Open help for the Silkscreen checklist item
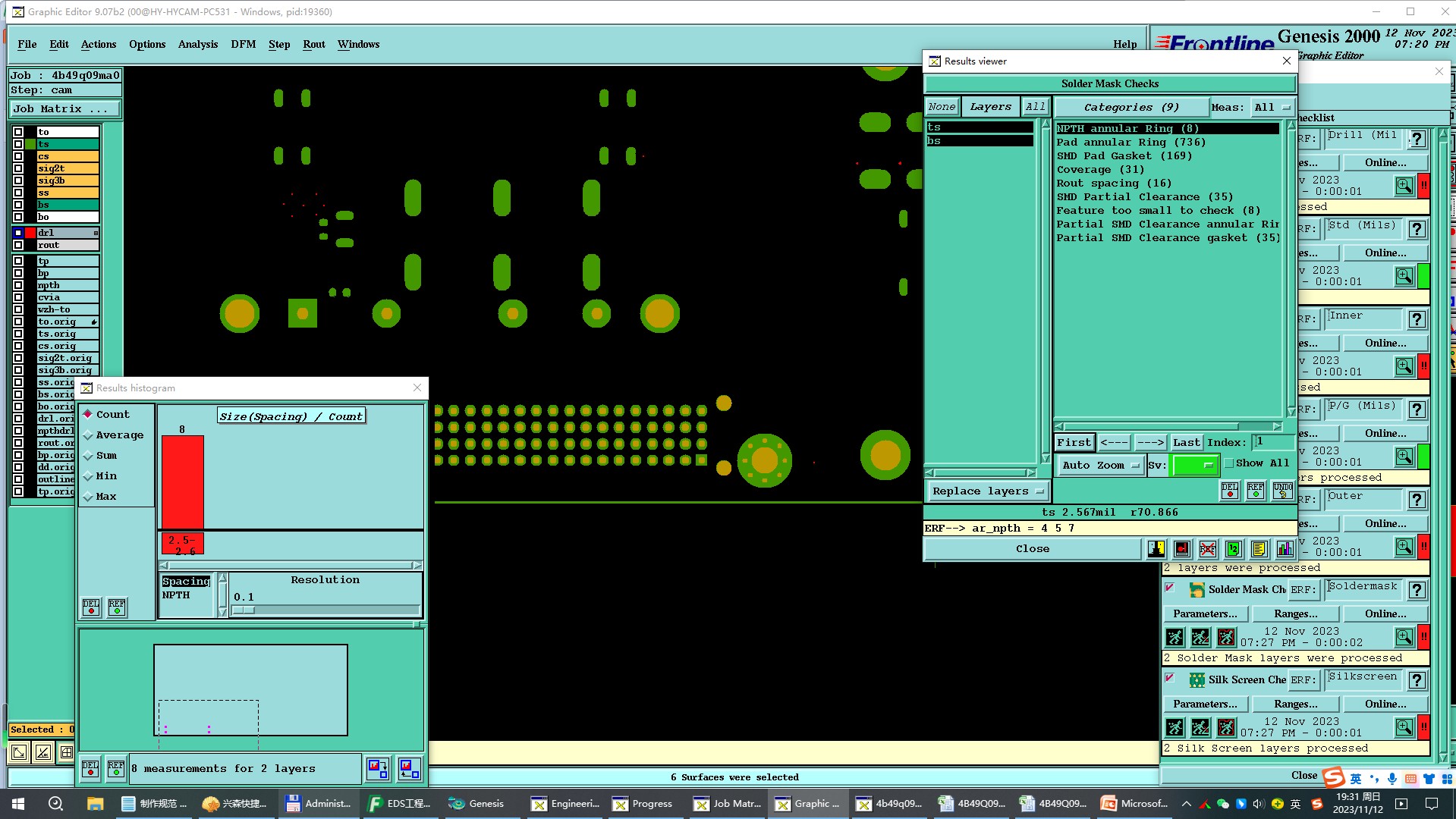The height and width of the screenshot is (819, 1456). (x=1417, y=680)
